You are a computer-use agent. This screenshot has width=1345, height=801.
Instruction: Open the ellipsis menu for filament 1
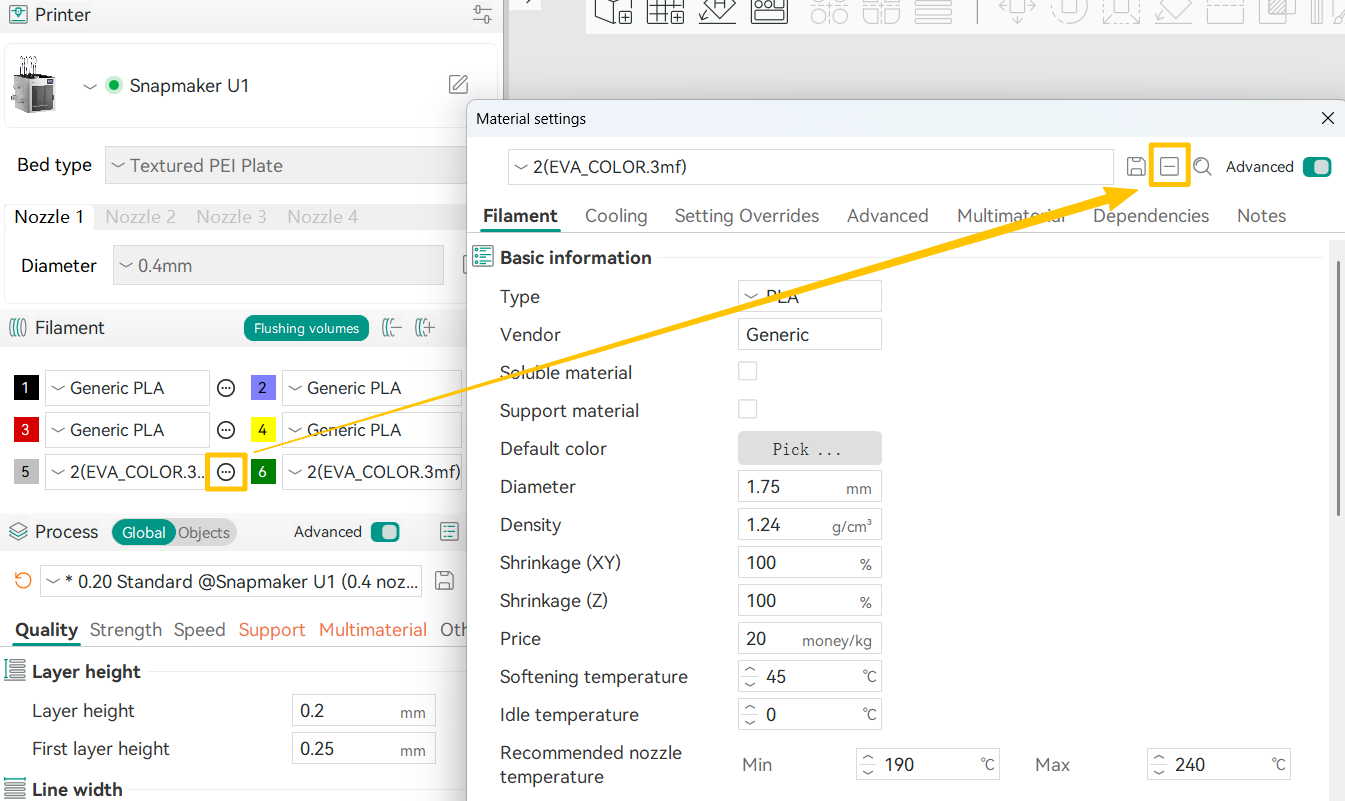(227, 388)
